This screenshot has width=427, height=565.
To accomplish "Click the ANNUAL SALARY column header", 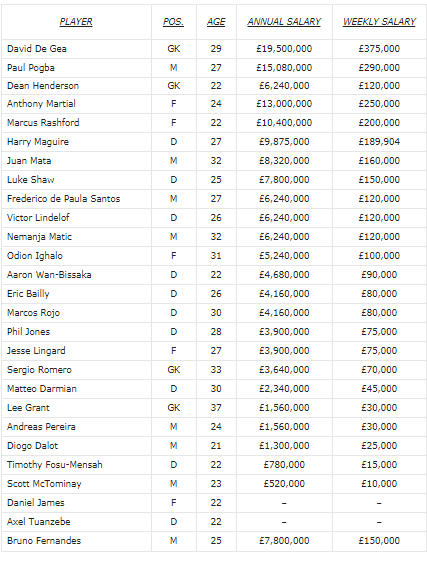I will pos(284,22).
